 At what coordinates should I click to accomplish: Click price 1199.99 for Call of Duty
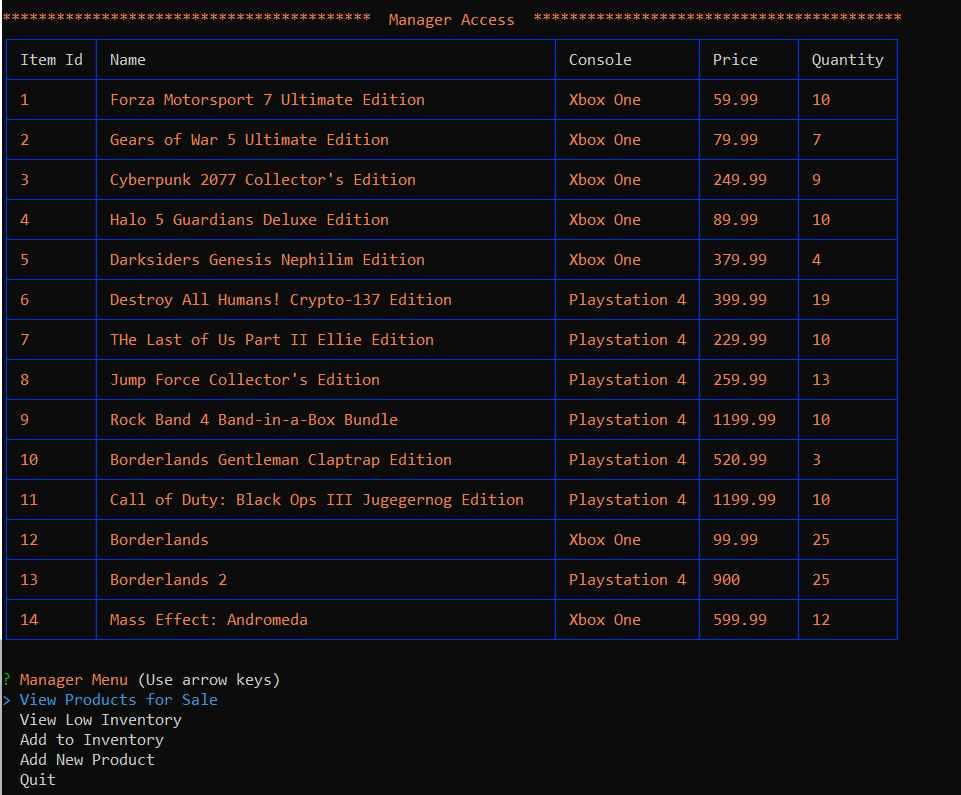click(x=744, y=500)
